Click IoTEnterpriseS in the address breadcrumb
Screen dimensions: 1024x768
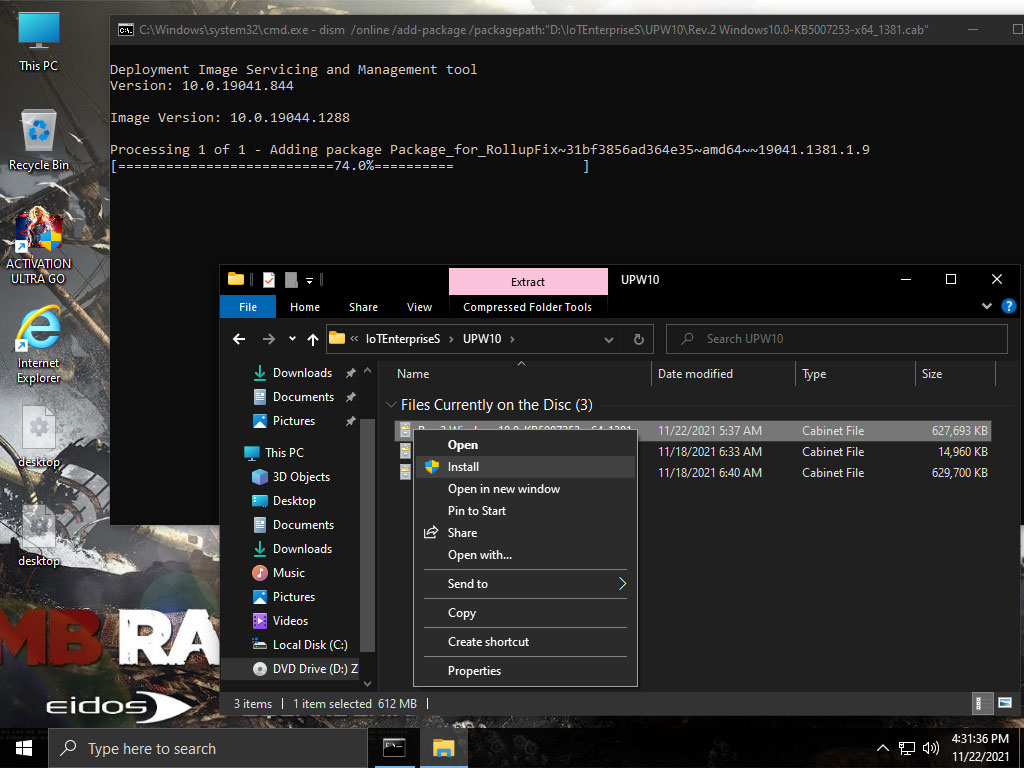coord(403,339)
